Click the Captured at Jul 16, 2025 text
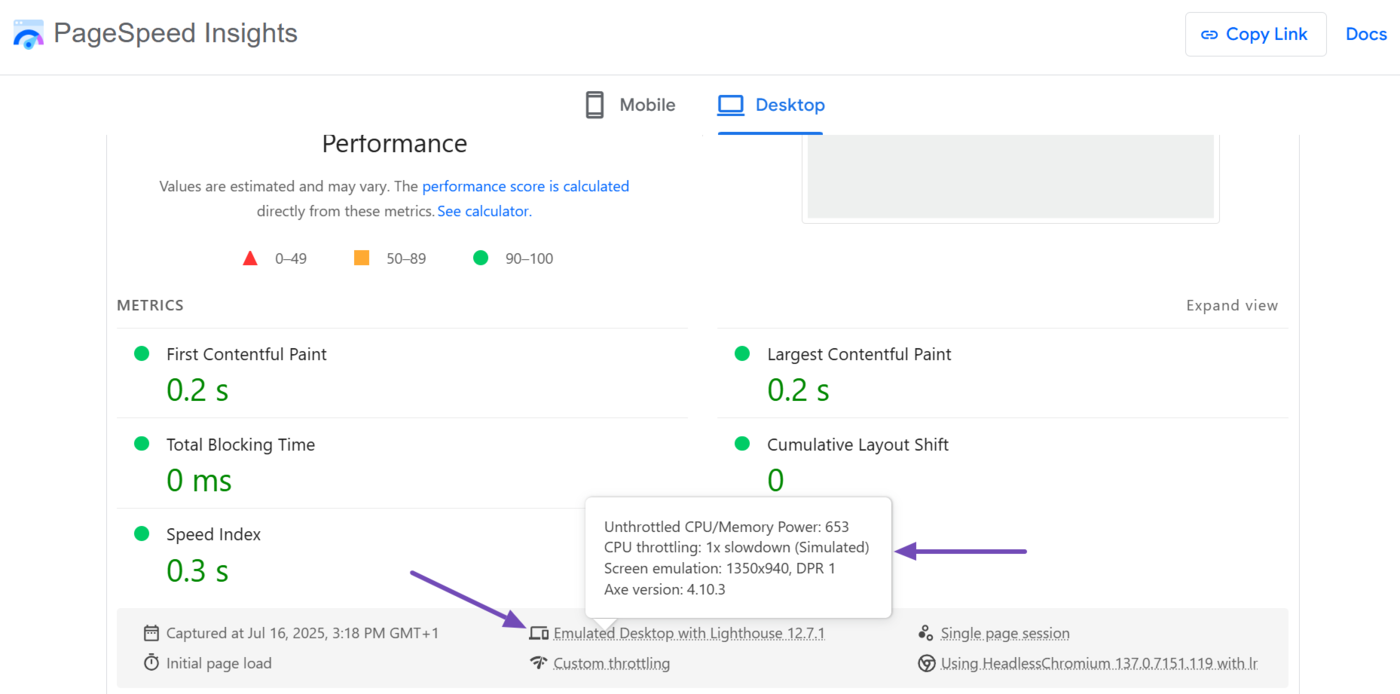Screen dimensions: 1400x694 (x=303, y=633)
